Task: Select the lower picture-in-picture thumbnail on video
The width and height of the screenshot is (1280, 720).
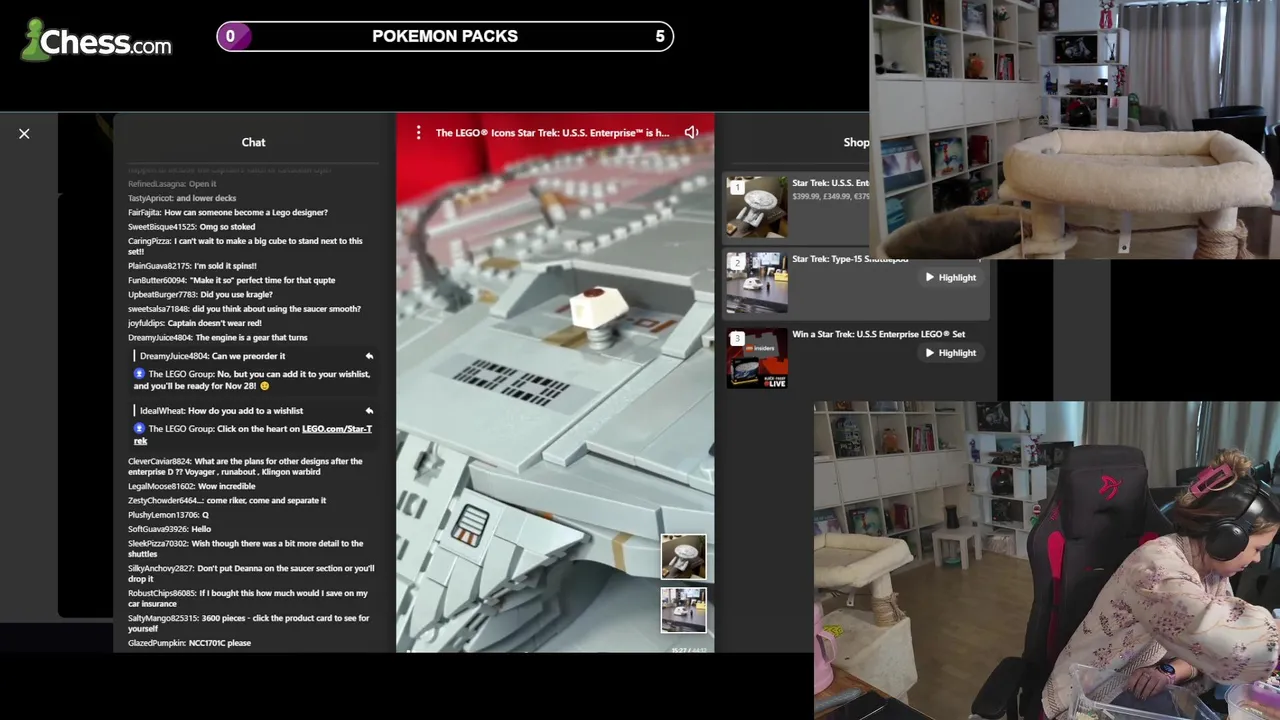Action: (x=683, y=610)
